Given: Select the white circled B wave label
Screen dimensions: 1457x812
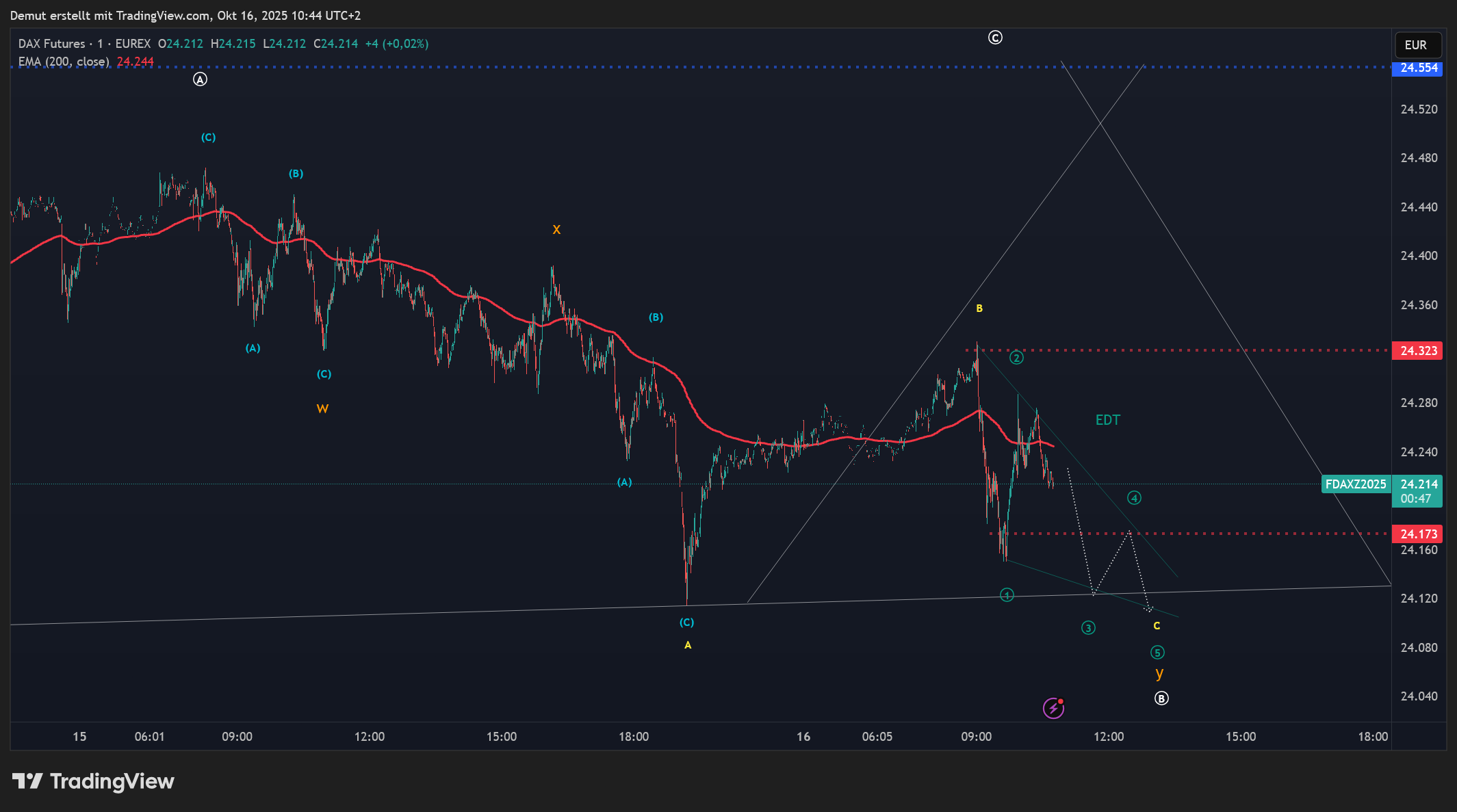Looking at the screenshot, I should point(1161,698).
